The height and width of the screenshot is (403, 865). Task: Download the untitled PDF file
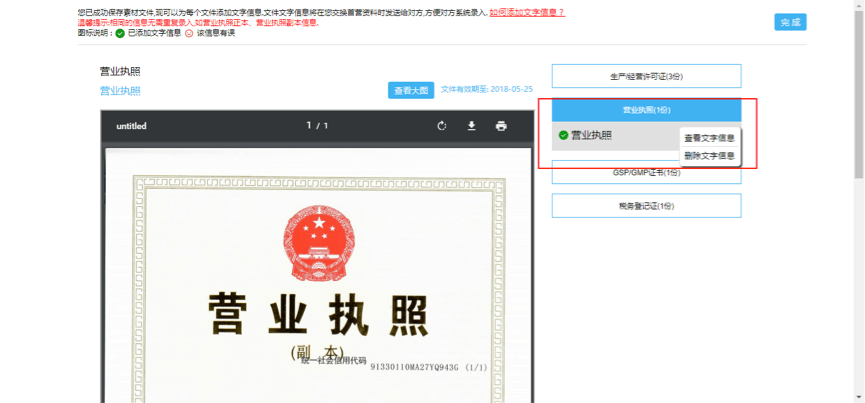(x=472, y=126)
